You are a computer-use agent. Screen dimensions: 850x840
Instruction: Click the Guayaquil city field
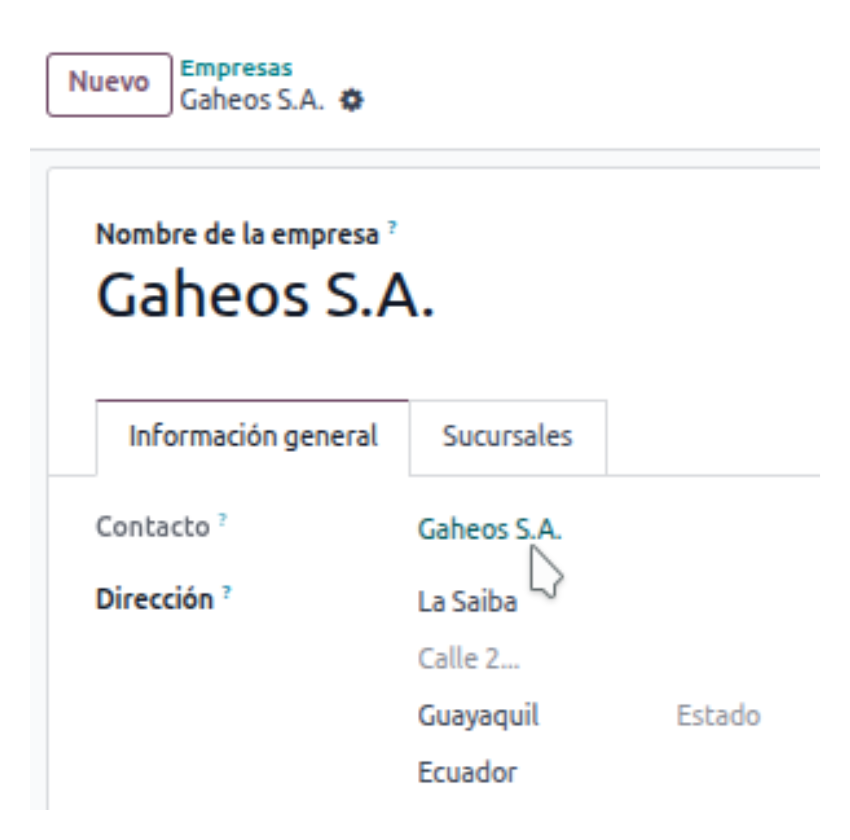484,716
